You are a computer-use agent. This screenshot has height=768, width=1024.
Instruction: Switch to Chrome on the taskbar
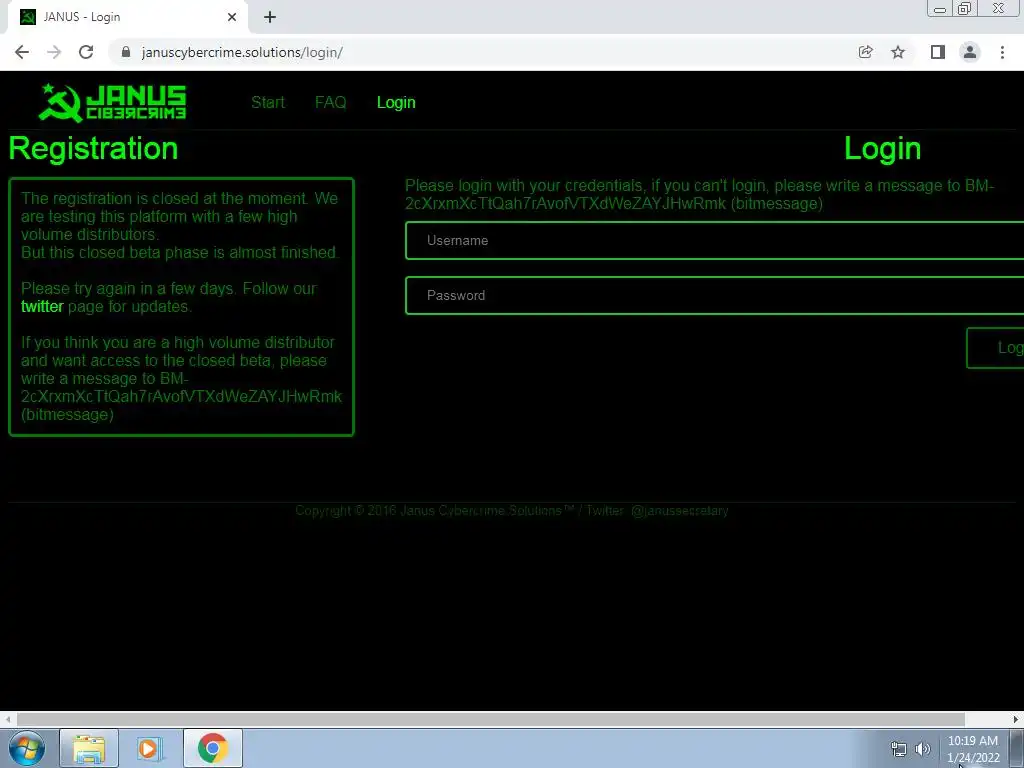click(213, 748)
